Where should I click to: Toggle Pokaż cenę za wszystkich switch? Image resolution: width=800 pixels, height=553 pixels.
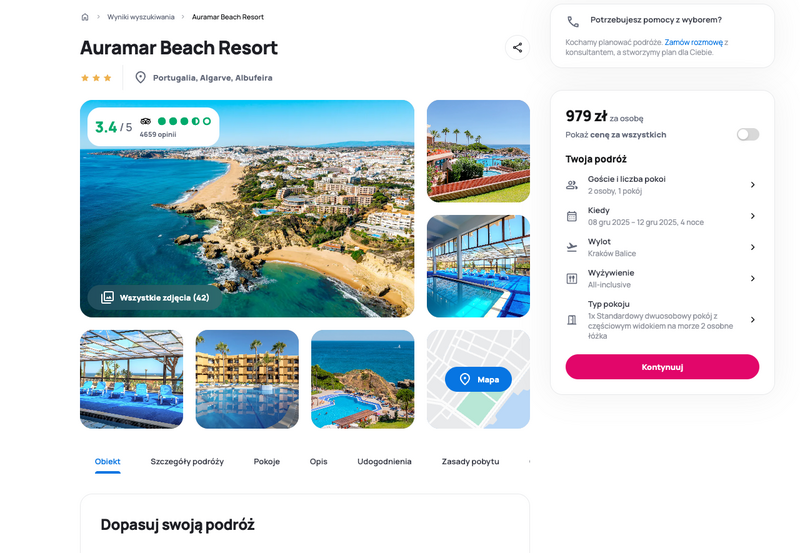coord(748,134)
